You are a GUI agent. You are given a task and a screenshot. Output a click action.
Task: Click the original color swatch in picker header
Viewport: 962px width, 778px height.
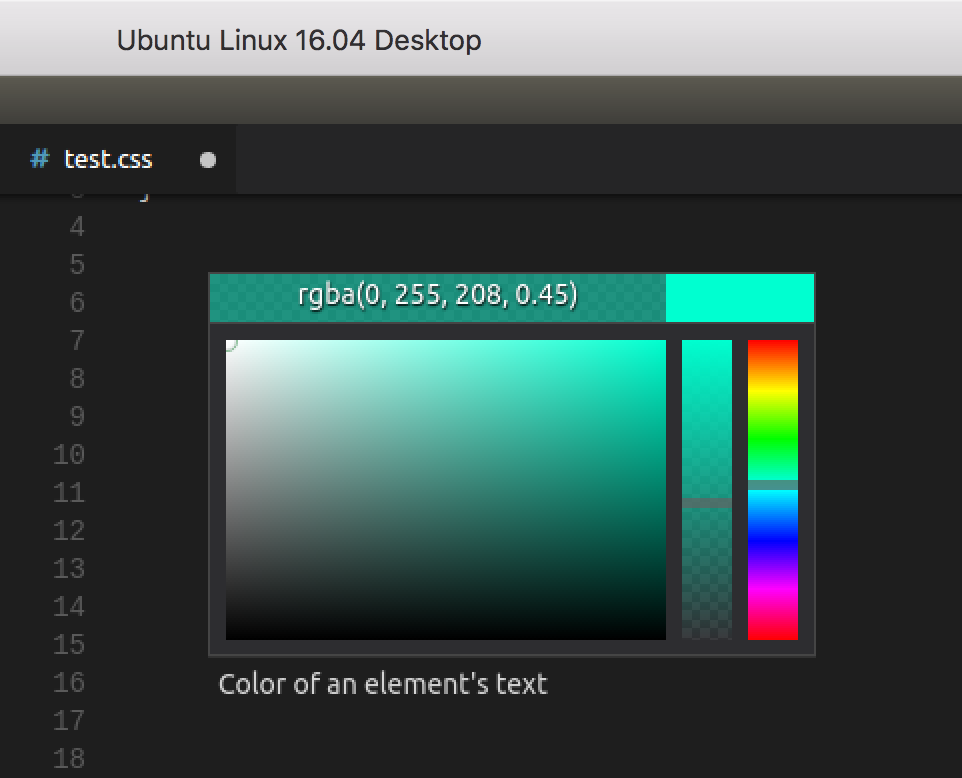739,298
